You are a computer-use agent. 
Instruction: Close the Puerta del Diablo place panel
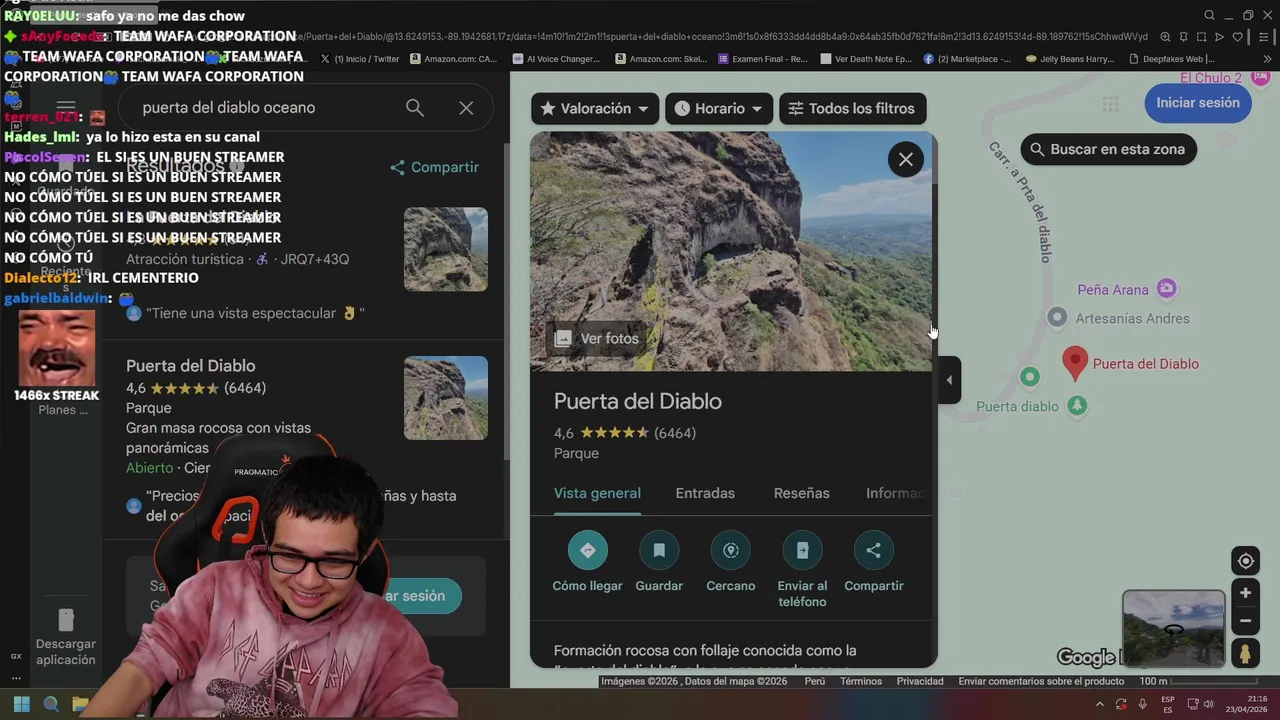[x=906, y=159]
